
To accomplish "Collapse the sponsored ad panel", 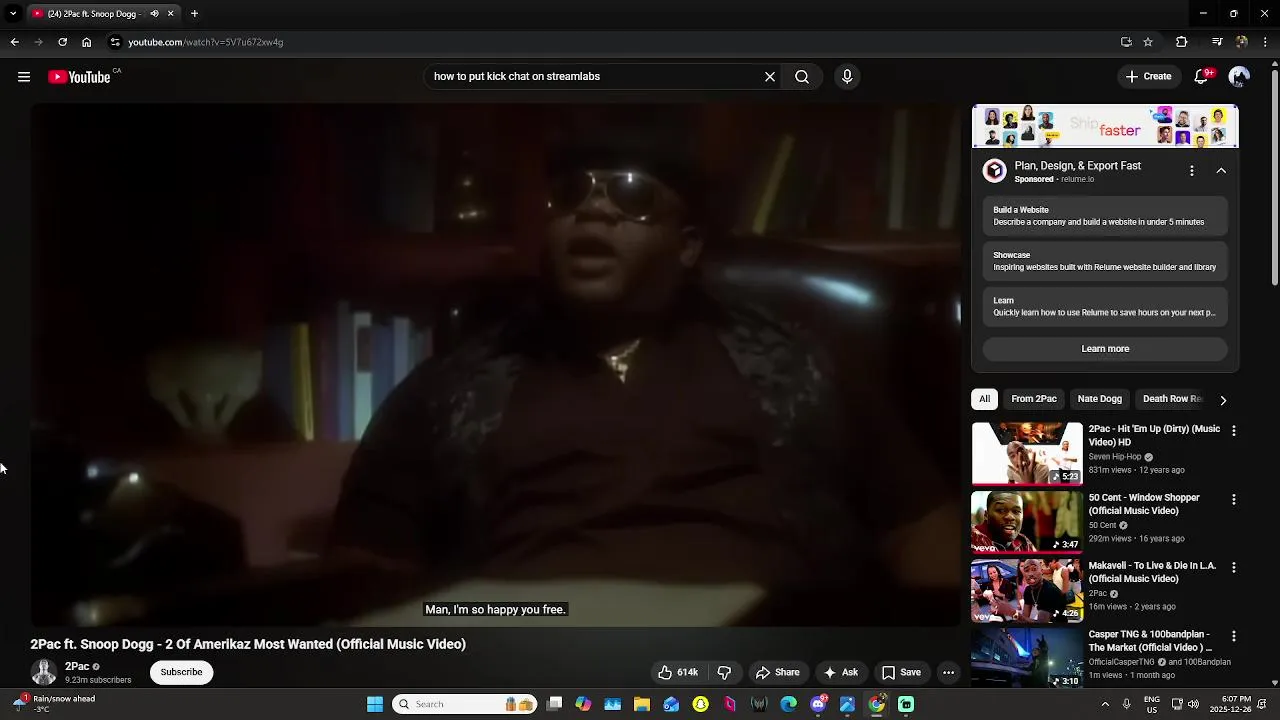I will [1221, 171].
